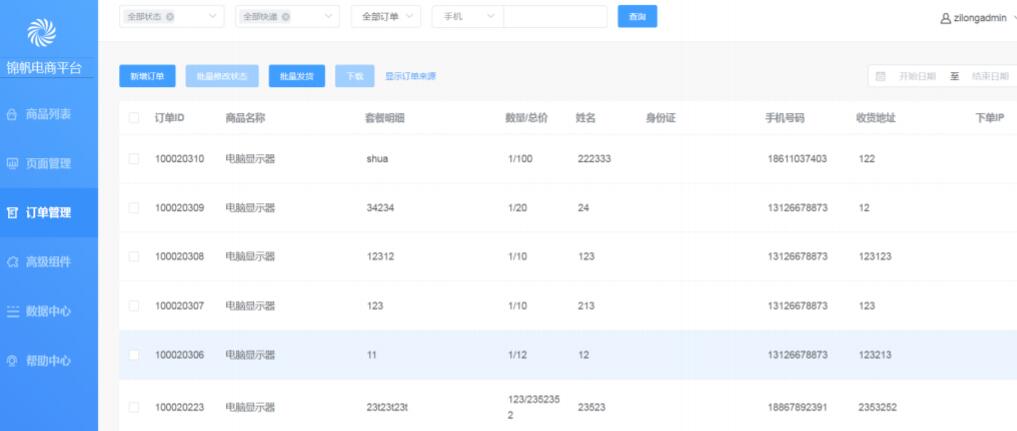This screenshot has width=1017, height=431.
Task: Click order ID 100020309
Action: click(180, 208)
